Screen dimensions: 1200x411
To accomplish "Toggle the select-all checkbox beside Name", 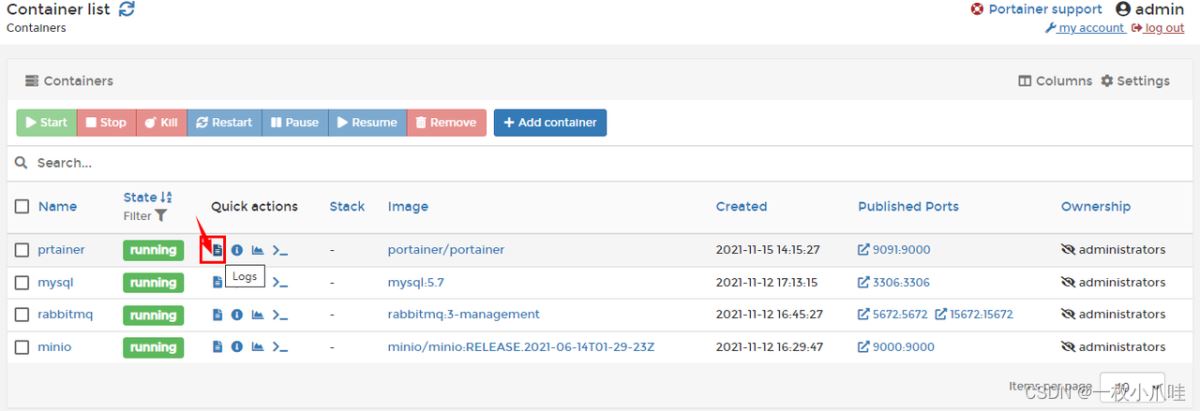I will 22,207.
